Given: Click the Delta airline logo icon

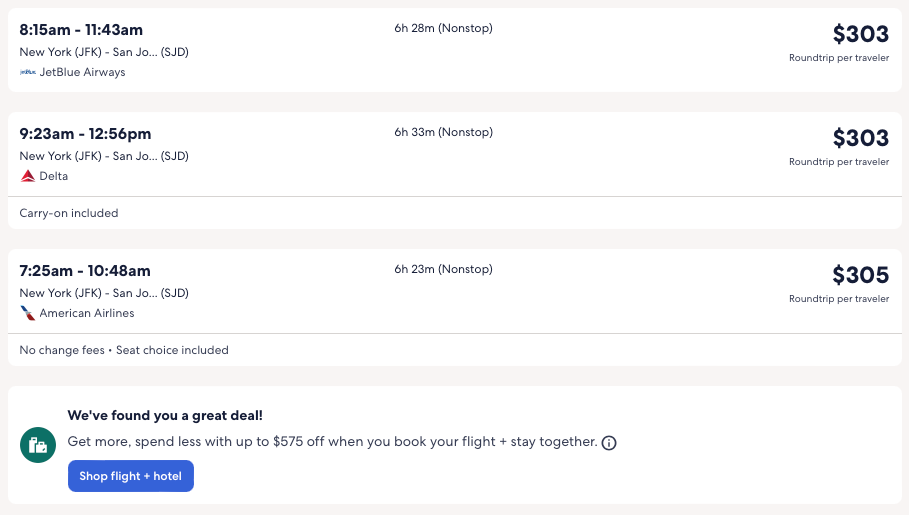Looking at the screenshot, I should click(28, 176).
